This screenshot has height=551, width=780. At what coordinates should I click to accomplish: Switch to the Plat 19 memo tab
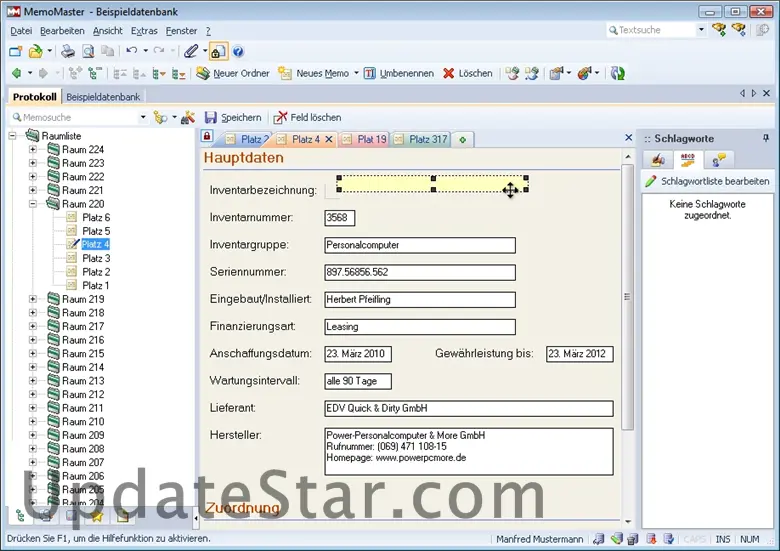click(366, 140)
